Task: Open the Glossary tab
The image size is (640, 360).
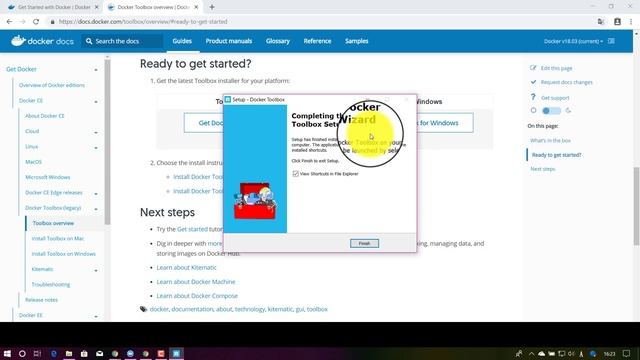Action: 278,41
